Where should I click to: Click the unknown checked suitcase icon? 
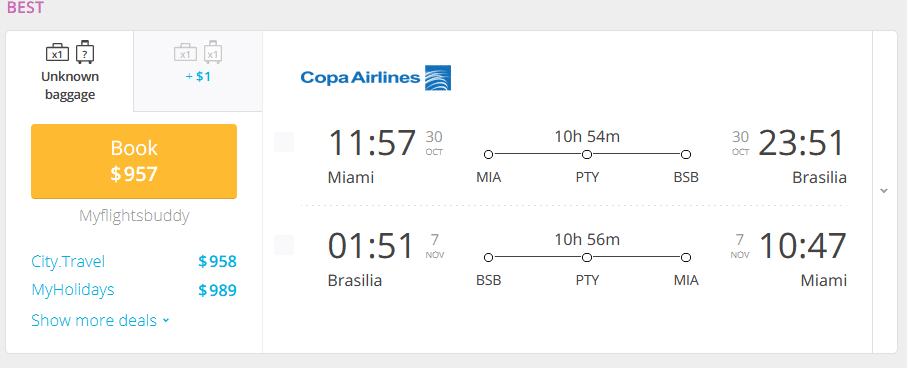tap(85, 52)
